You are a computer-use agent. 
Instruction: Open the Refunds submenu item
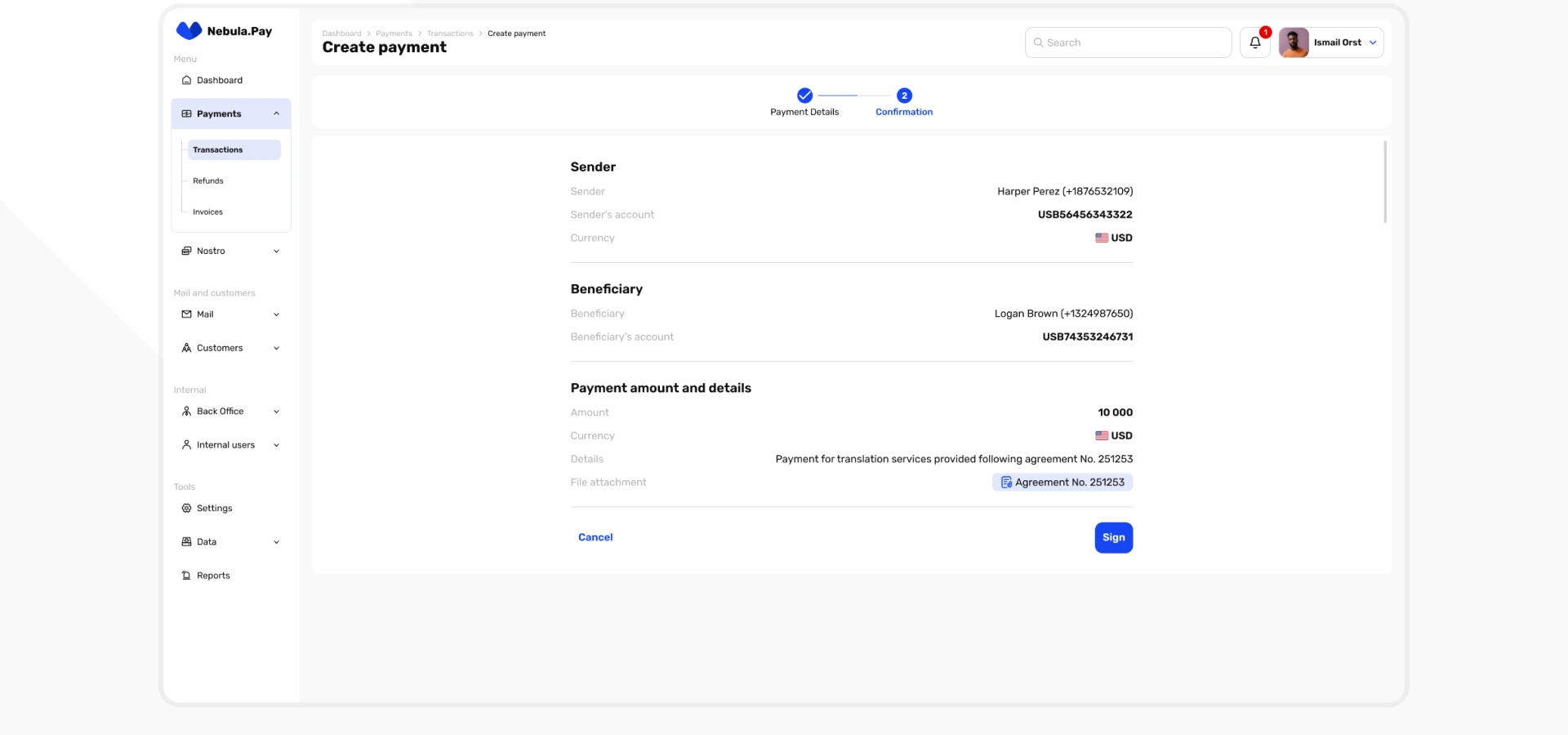(x=208, y=181)
